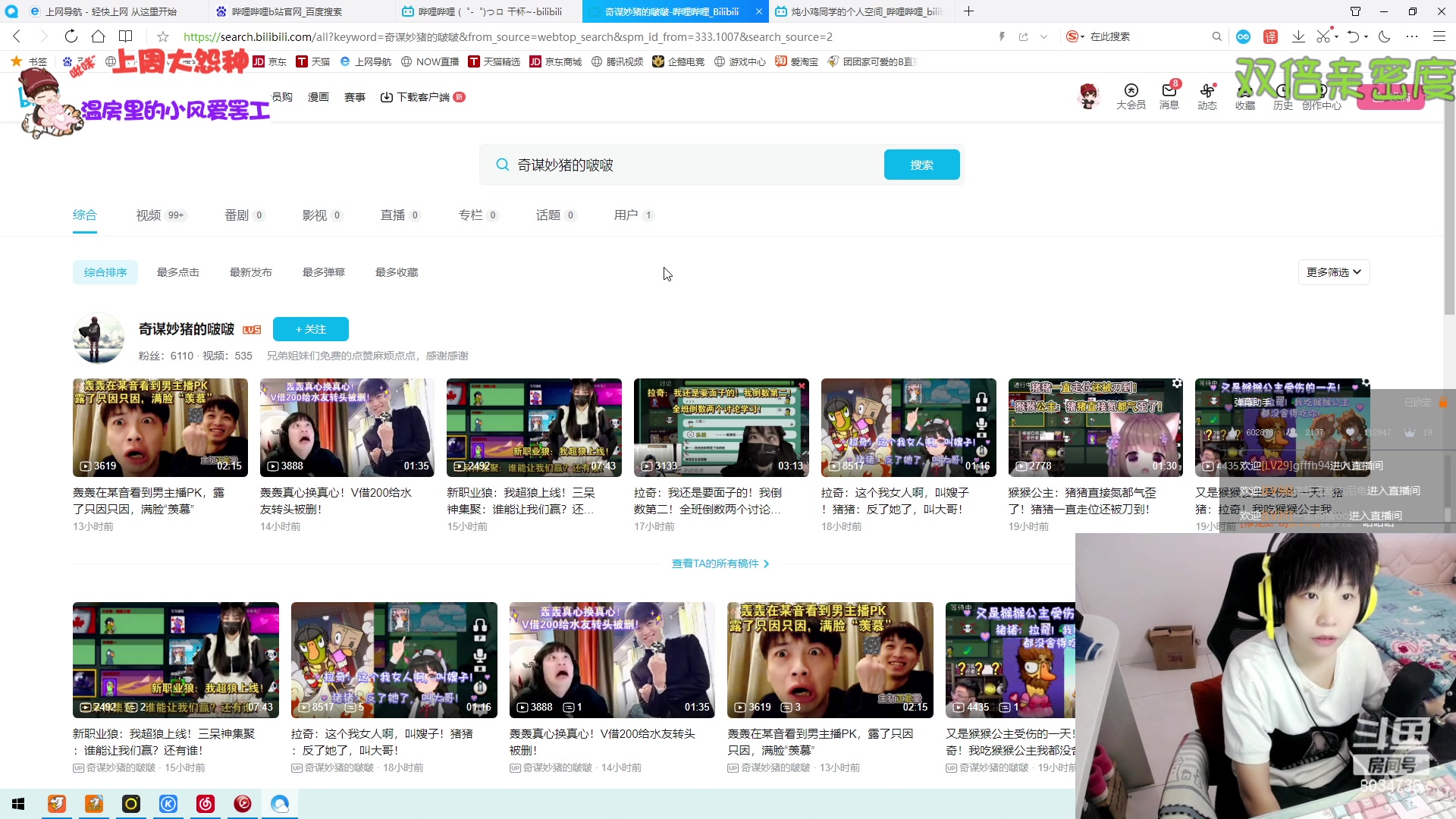
Task: Open the NOW直播 bookmark
Action: click(x=430, y=61)
